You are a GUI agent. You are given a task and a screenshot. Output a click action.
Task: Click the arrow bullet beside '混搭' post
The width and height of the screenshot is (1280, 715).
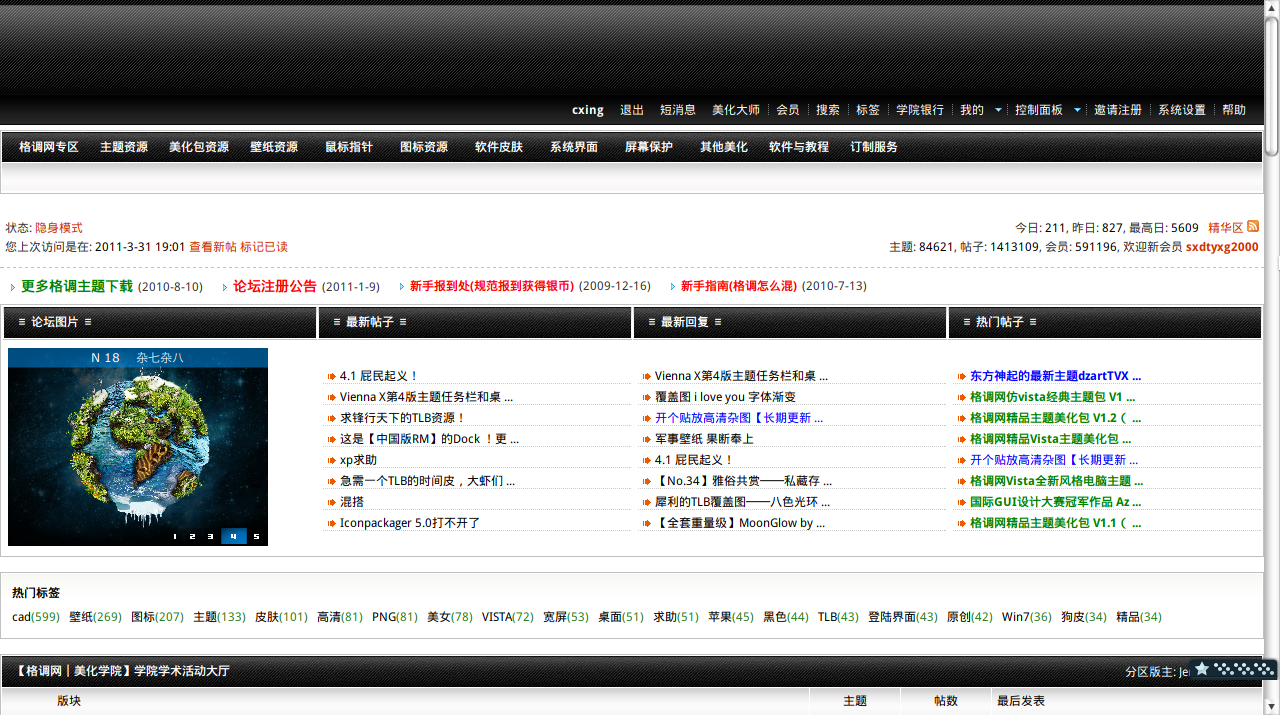pyautogui.click(x=331, y=503)
